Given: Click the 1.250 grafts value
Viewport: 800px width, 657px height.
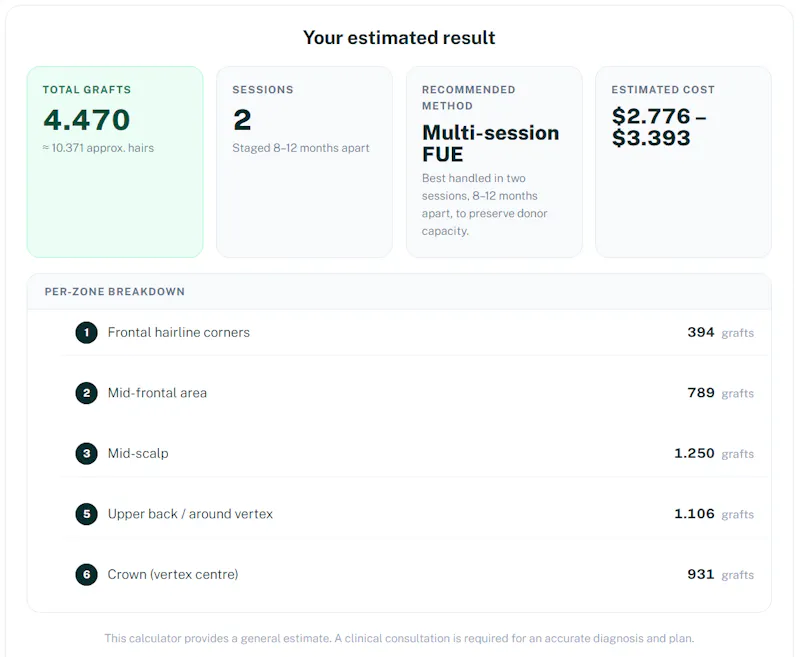Looking at the screenshot, I should 694,453.
